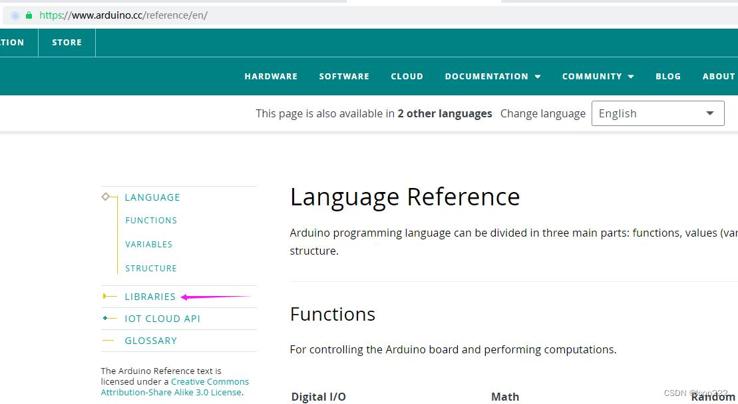Expand the LIBRARIES yellow arrow marker
The height and width of the screenshot is (404, 738).
click(105, 296)
